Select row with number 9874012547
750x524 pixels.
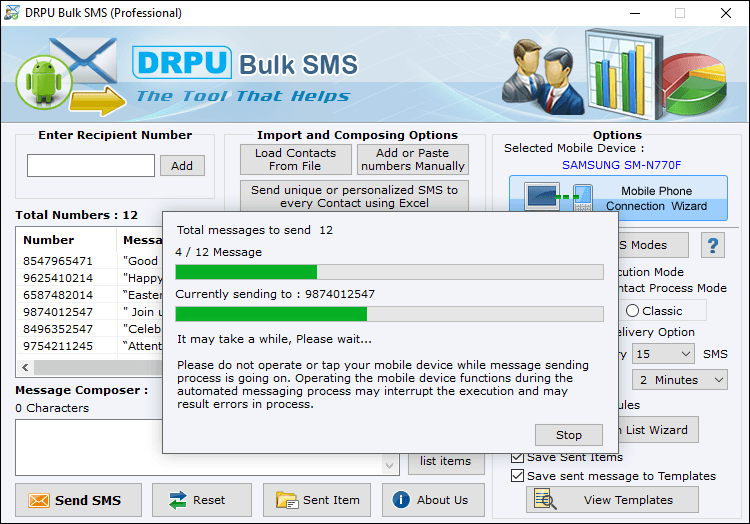tap(91, 312)
